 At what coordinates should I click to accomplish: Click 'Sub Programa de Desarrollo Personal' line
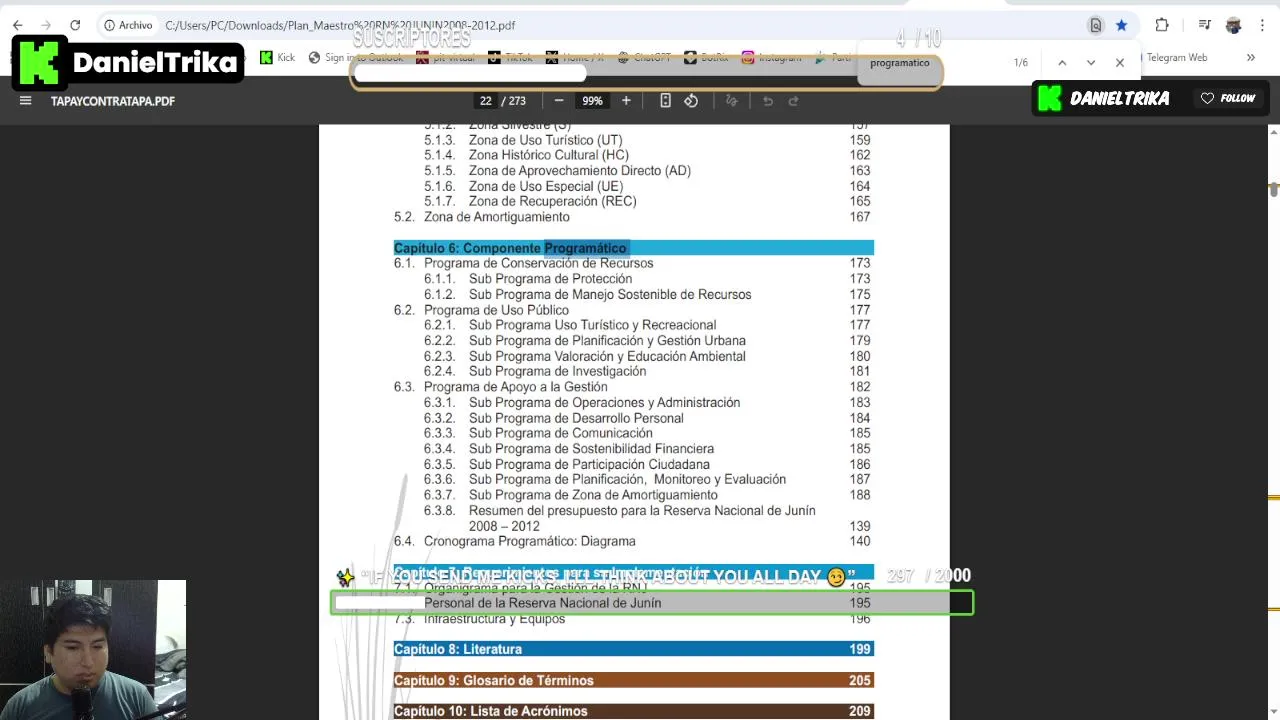[576, 418]
